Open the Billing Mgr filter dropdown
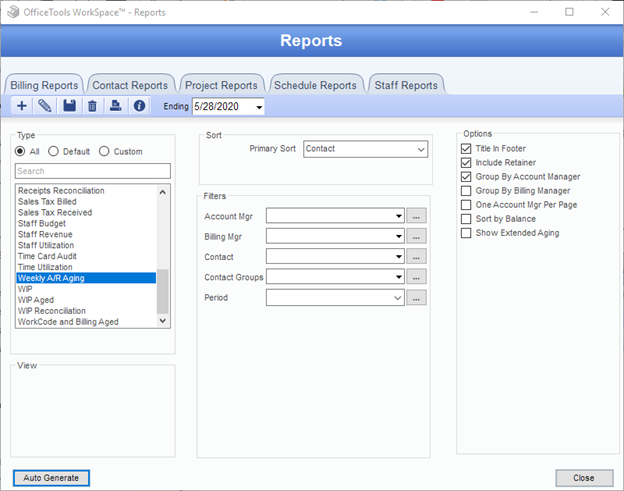Viewport: 624px width, 491px height. coord(398,236)
